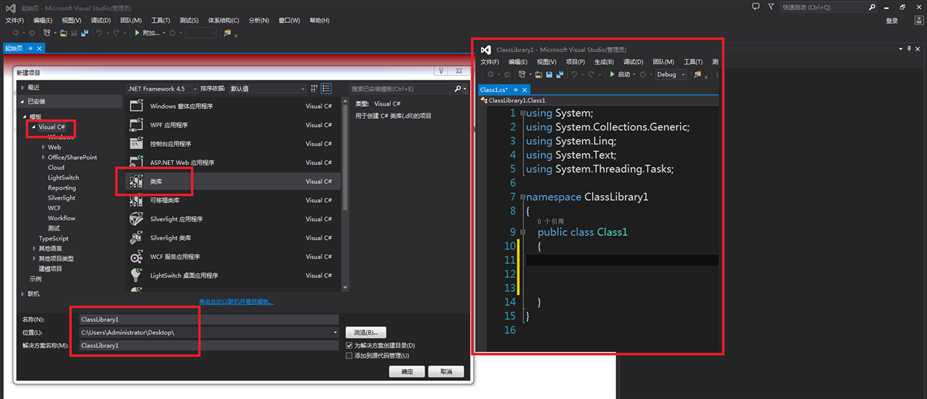Toggle create directory for solution checkbox
Viewport: 927px width, 399px height.
coord(349,345)
